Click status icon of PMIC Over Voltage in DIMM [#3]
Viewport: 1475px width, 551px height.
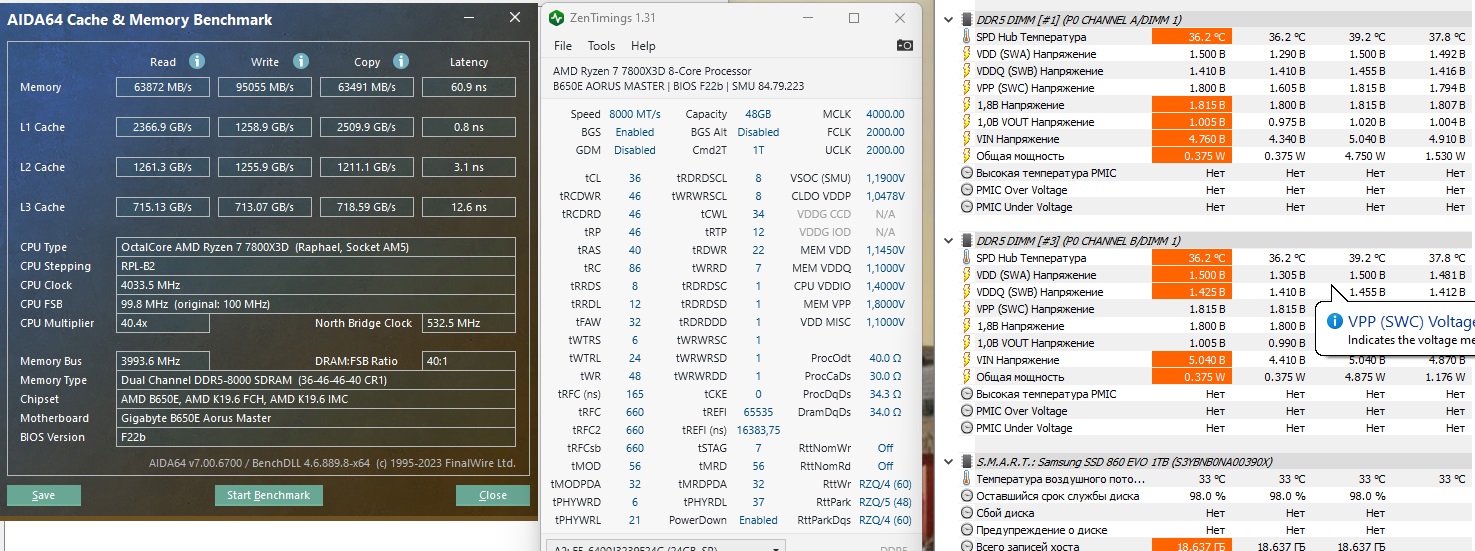tap(966, 411)
